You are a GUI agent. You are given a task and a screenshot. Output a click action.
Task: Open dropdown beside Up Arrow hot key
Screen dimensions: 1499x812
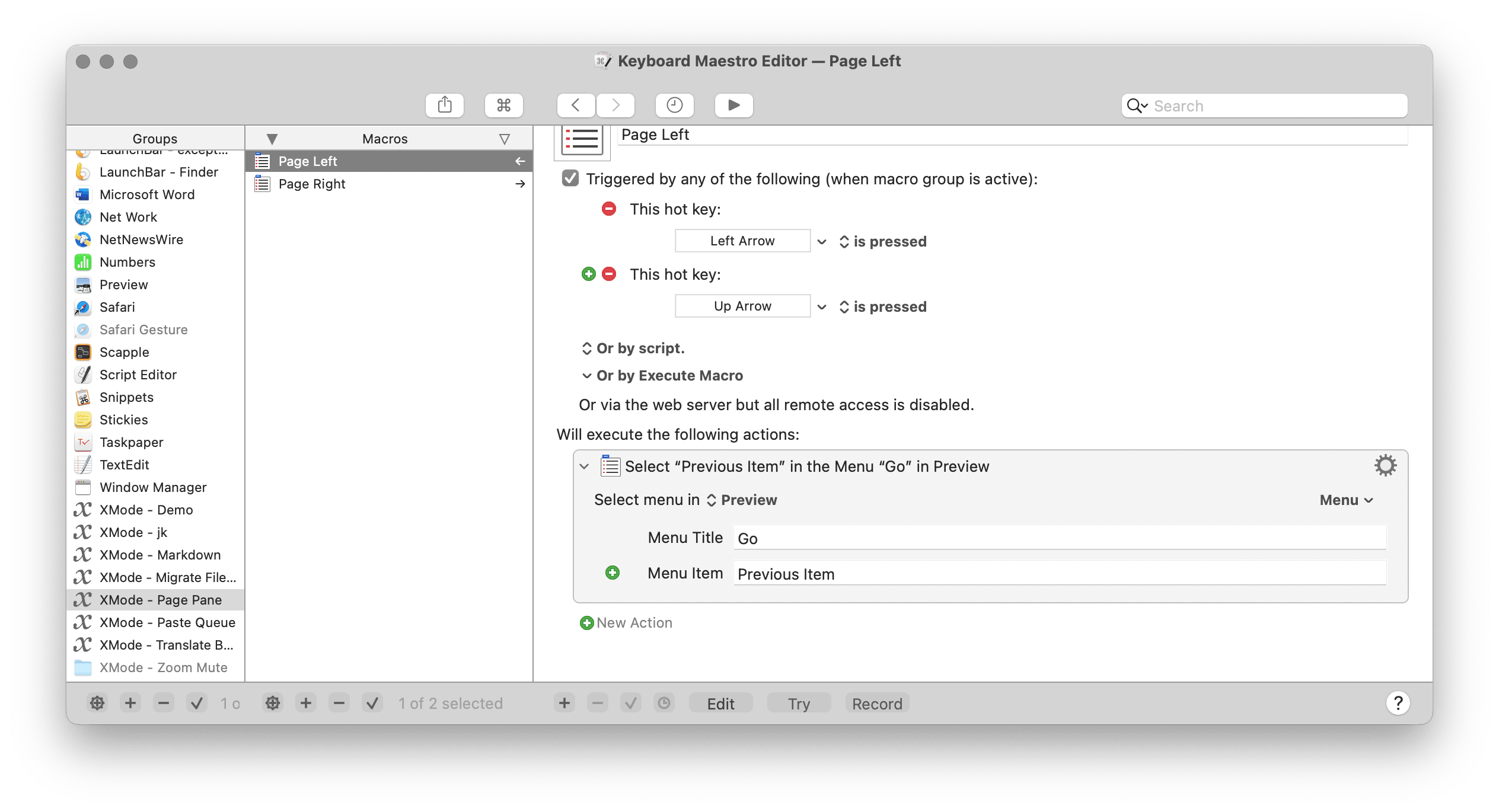click(822, 306)
